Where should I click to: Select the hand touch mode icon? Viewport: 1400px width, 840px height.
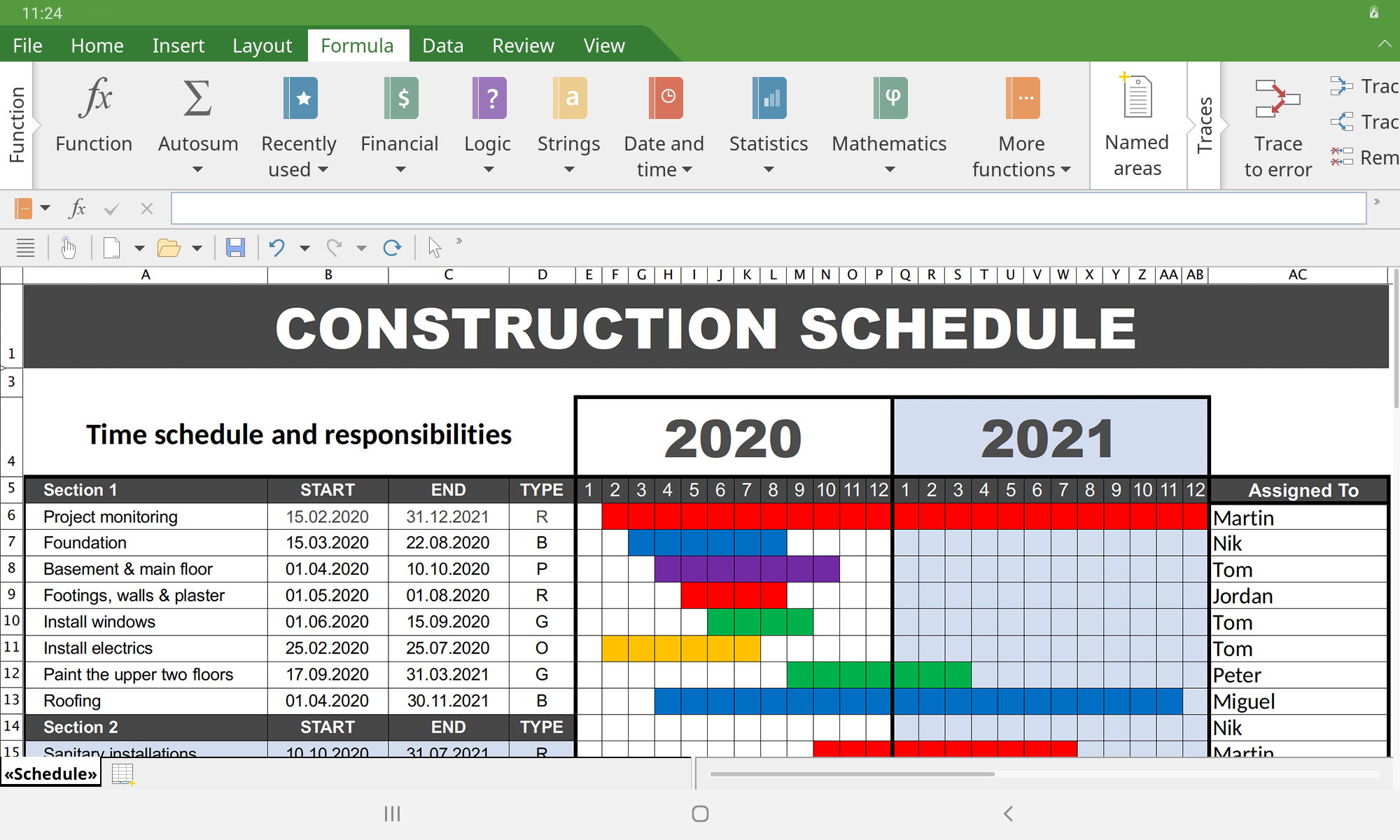[68, 247]
